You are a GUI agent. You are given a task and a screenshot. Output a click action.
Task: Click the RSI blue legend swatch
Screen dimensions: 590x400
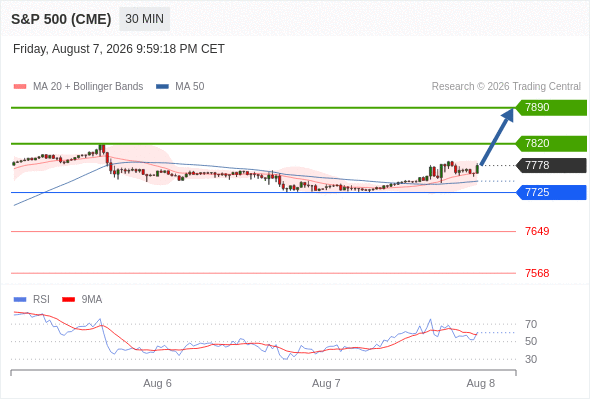click(x=20, y=300)
